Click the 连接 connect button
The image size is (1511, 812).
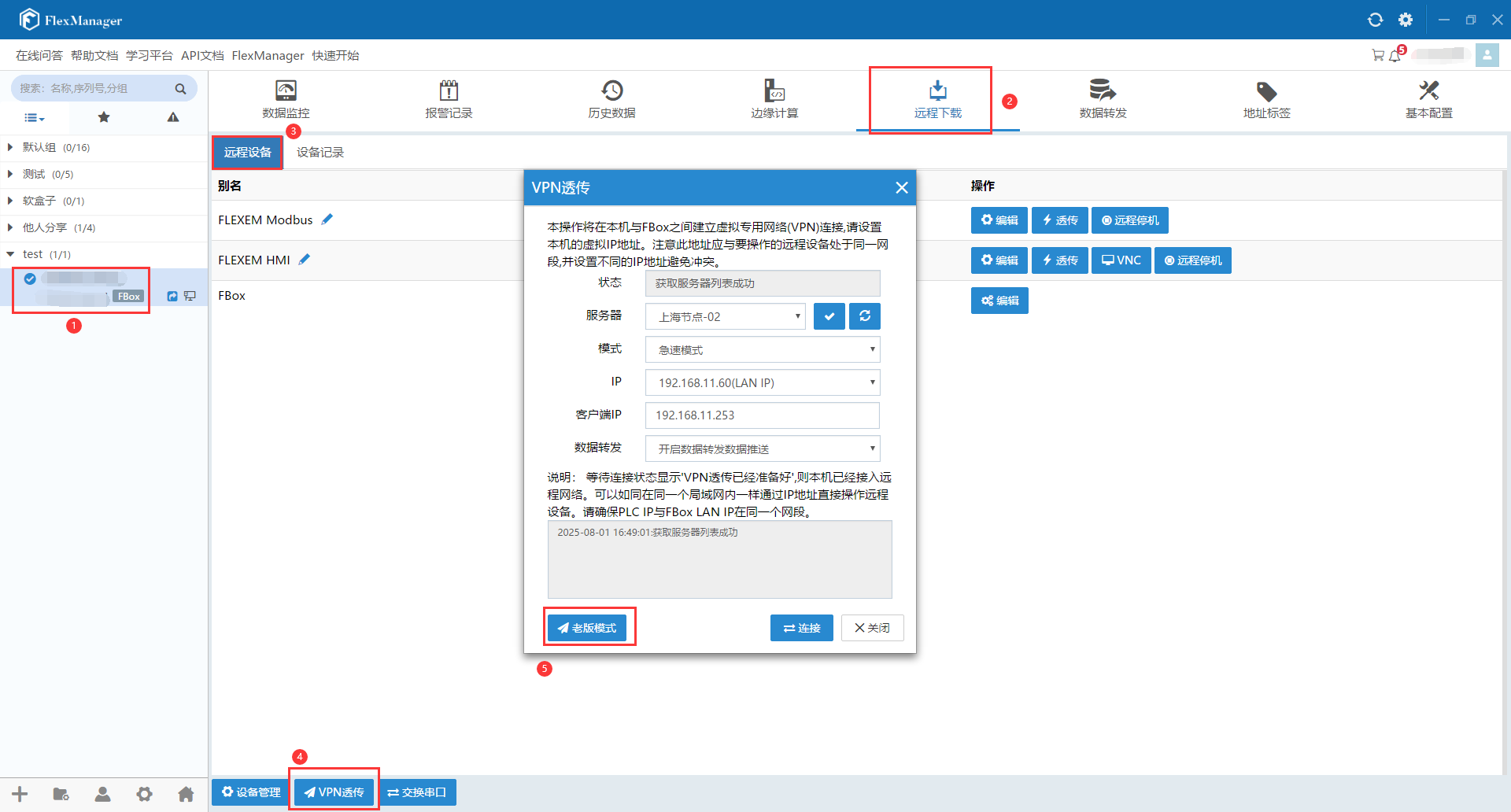coord(801,628)
